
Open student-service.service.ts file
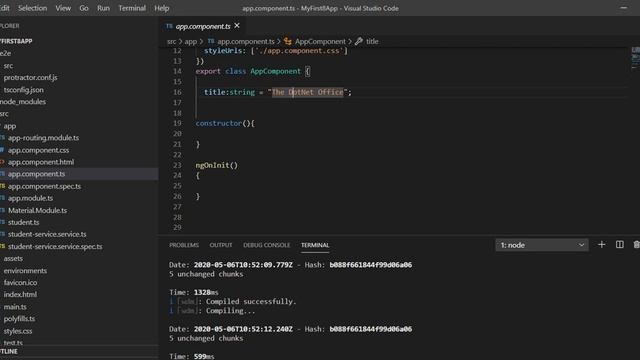click(x=47, y=234)
